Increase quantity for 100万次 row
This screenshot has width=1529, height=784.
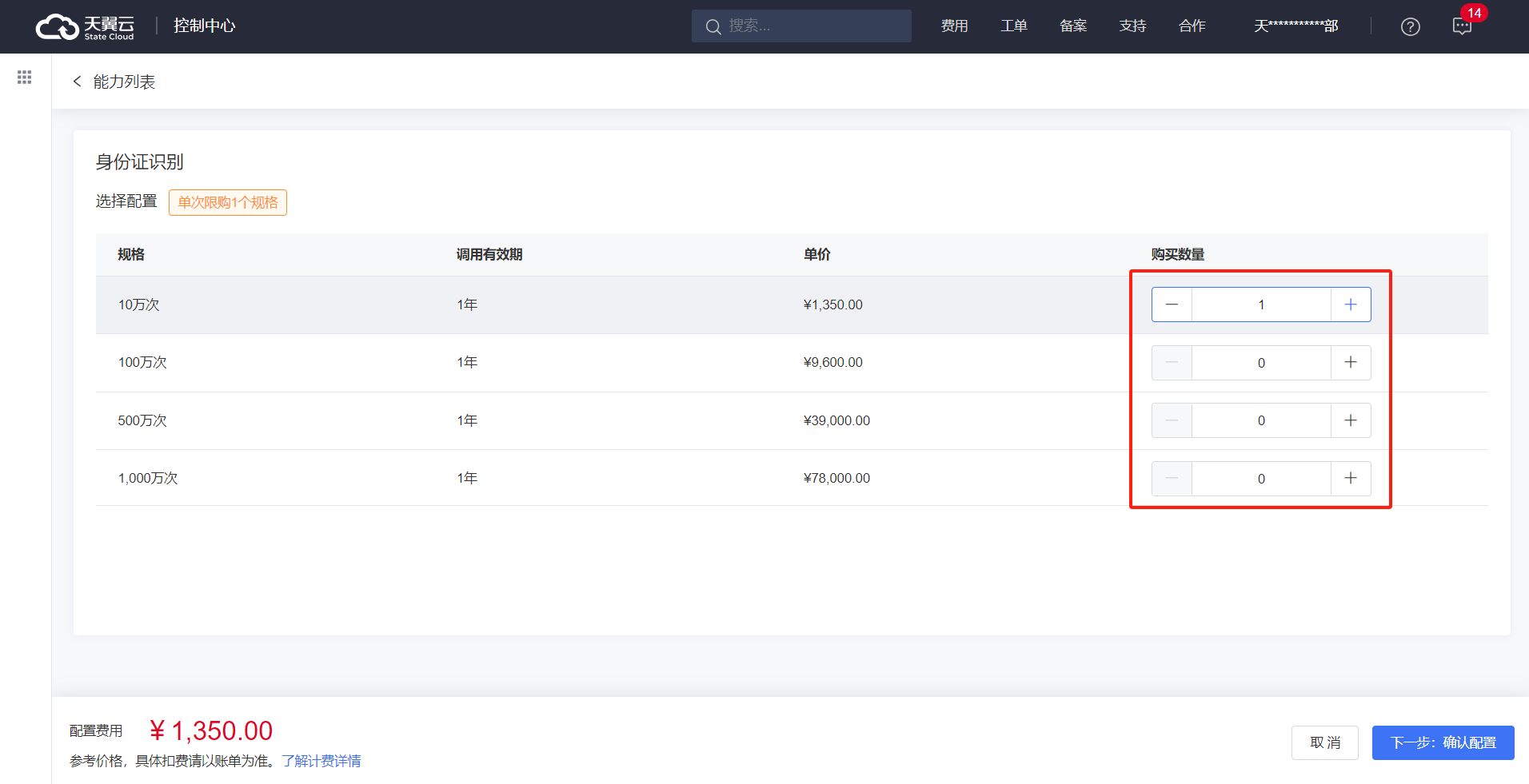[1351, 363]
